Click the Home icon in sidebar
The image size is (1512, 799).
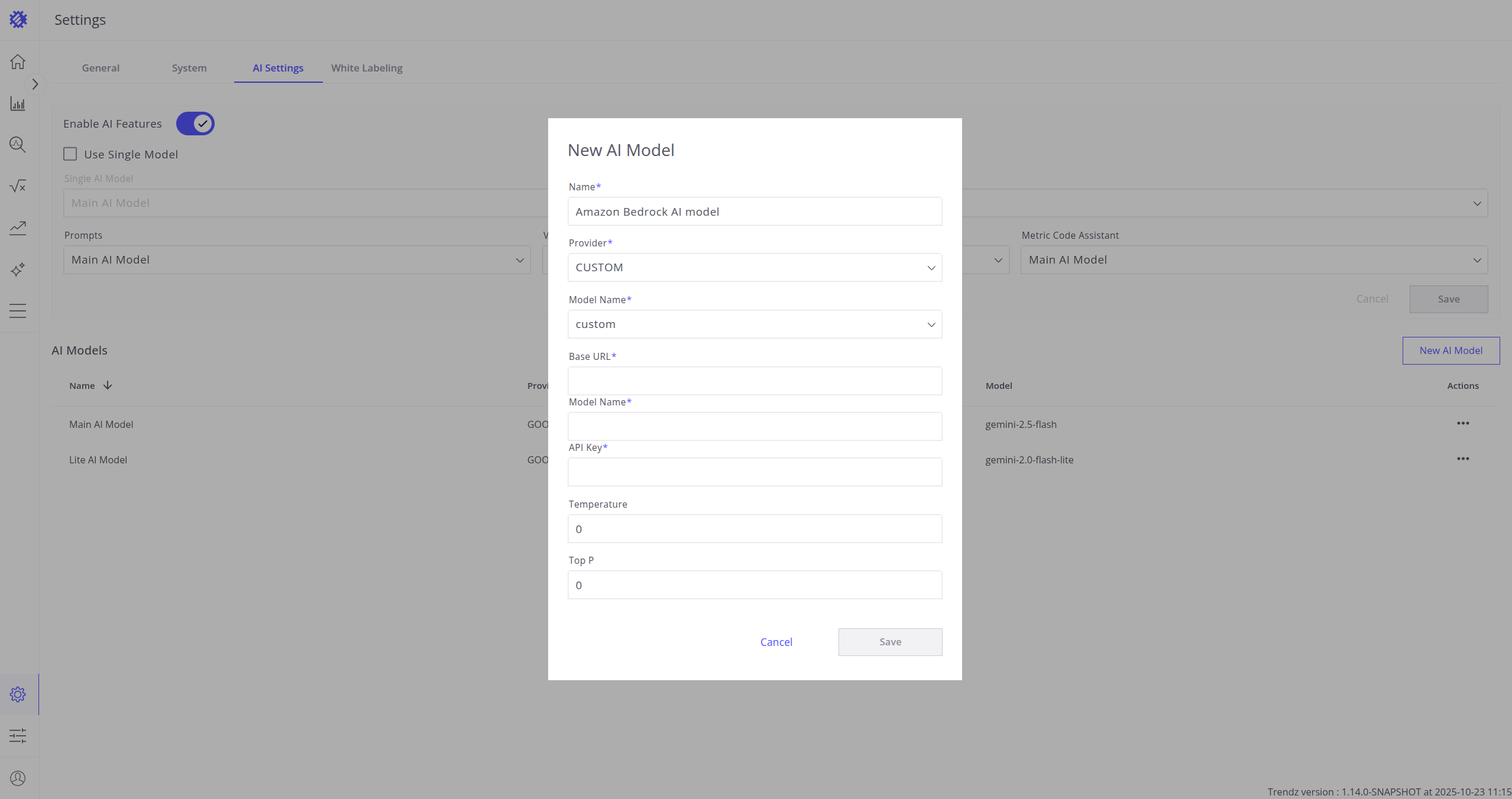pos(18,61)
